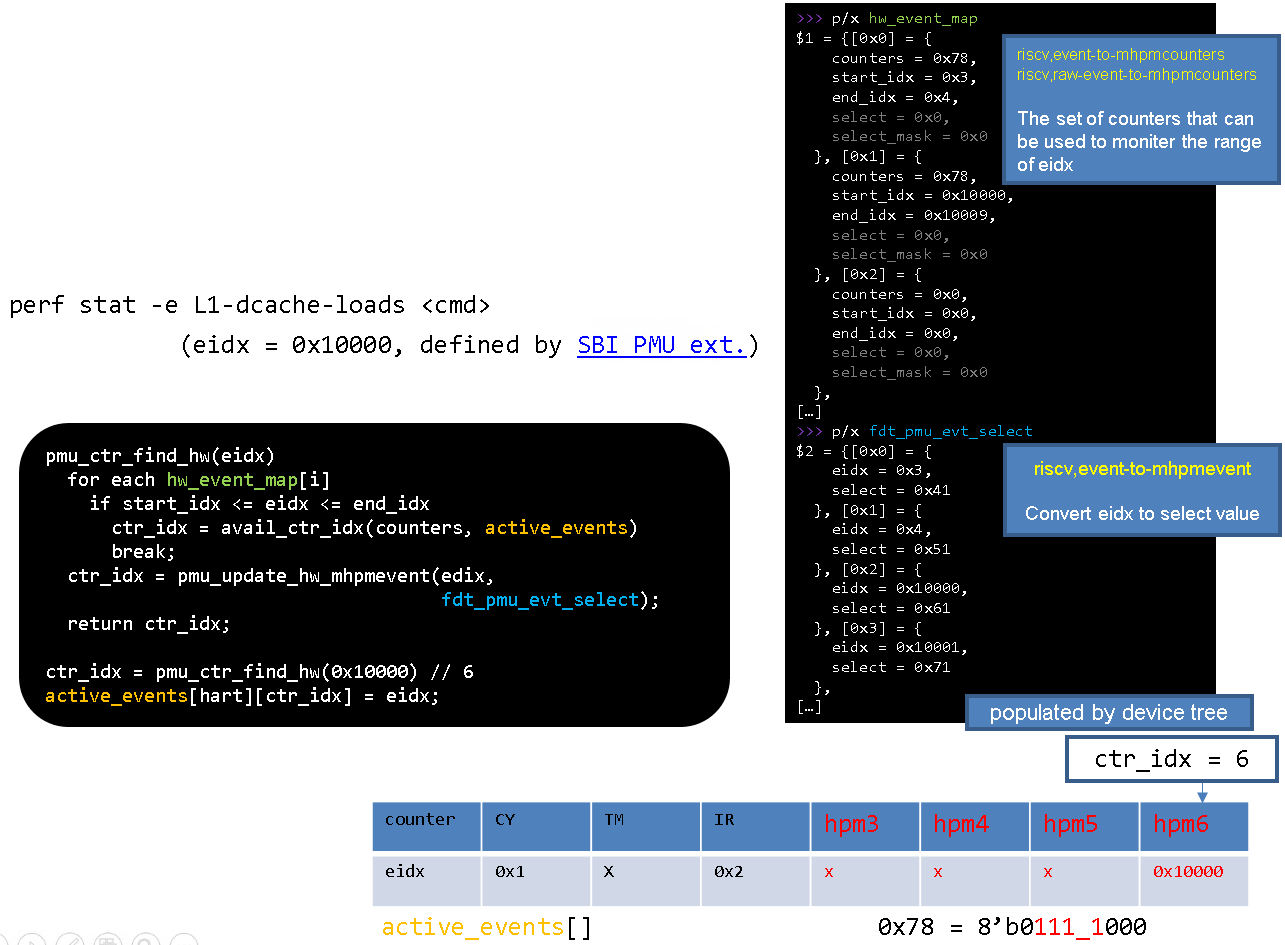Click the perf stat command text
The height and width of the screenshot is (945, 1285).
click(x=250, y=305)
